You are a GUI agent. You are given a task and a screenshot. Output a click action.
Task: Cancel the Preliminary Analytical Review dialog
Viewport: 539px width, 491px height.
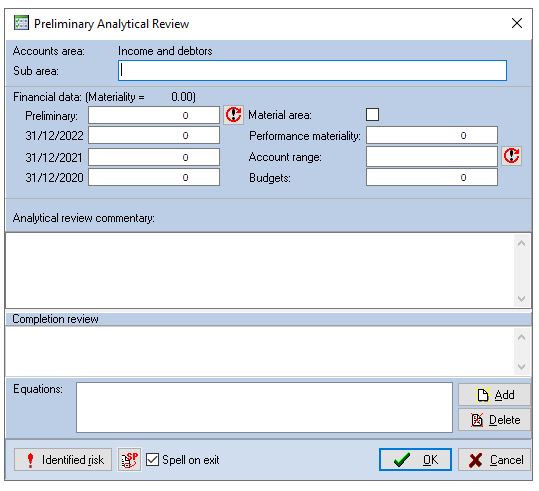(x=495, y=460)
